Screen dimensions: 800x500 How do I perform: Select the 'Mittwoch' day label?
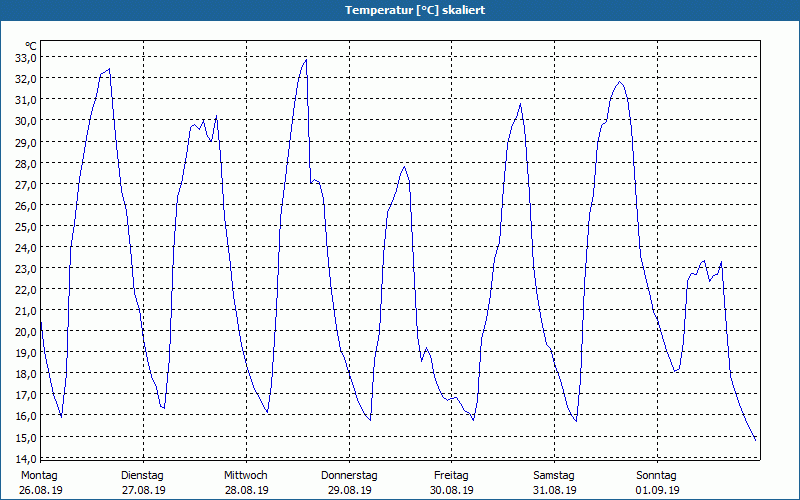245,476
